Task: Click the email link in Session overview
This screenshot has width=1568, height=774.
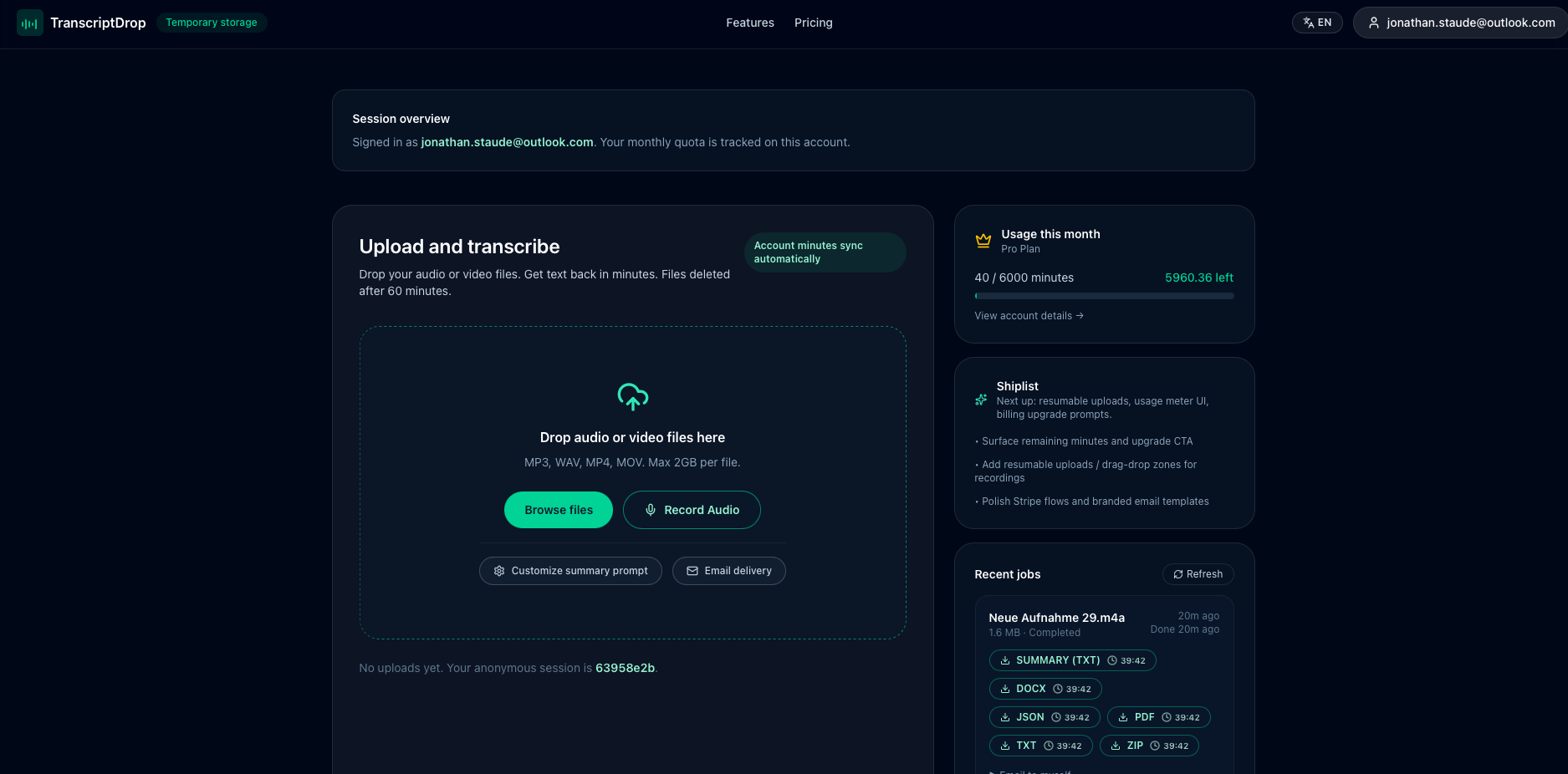Action: pyautogui.click(x=507, y=142)
